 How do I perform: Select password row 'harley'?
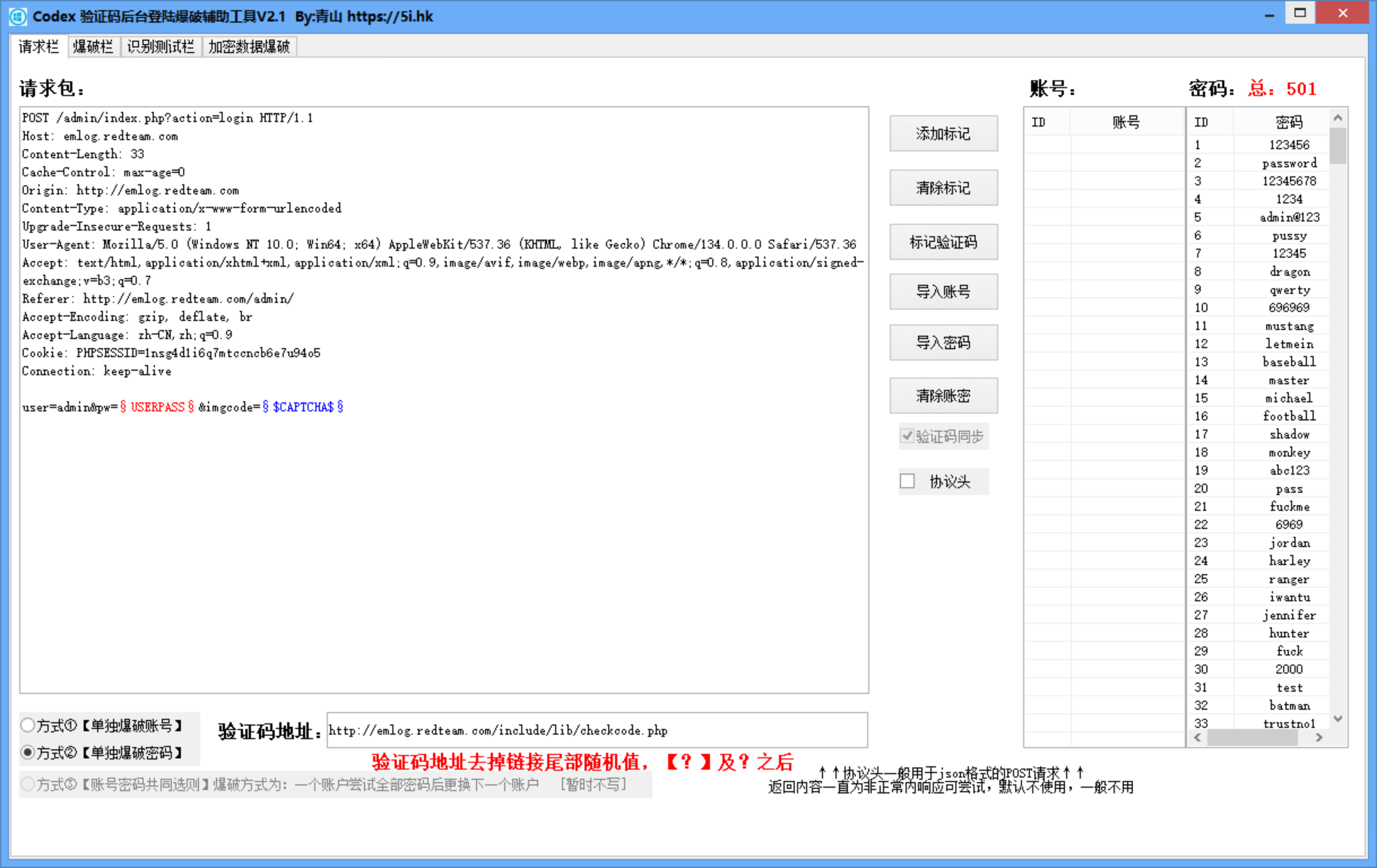pos(1259,561)
